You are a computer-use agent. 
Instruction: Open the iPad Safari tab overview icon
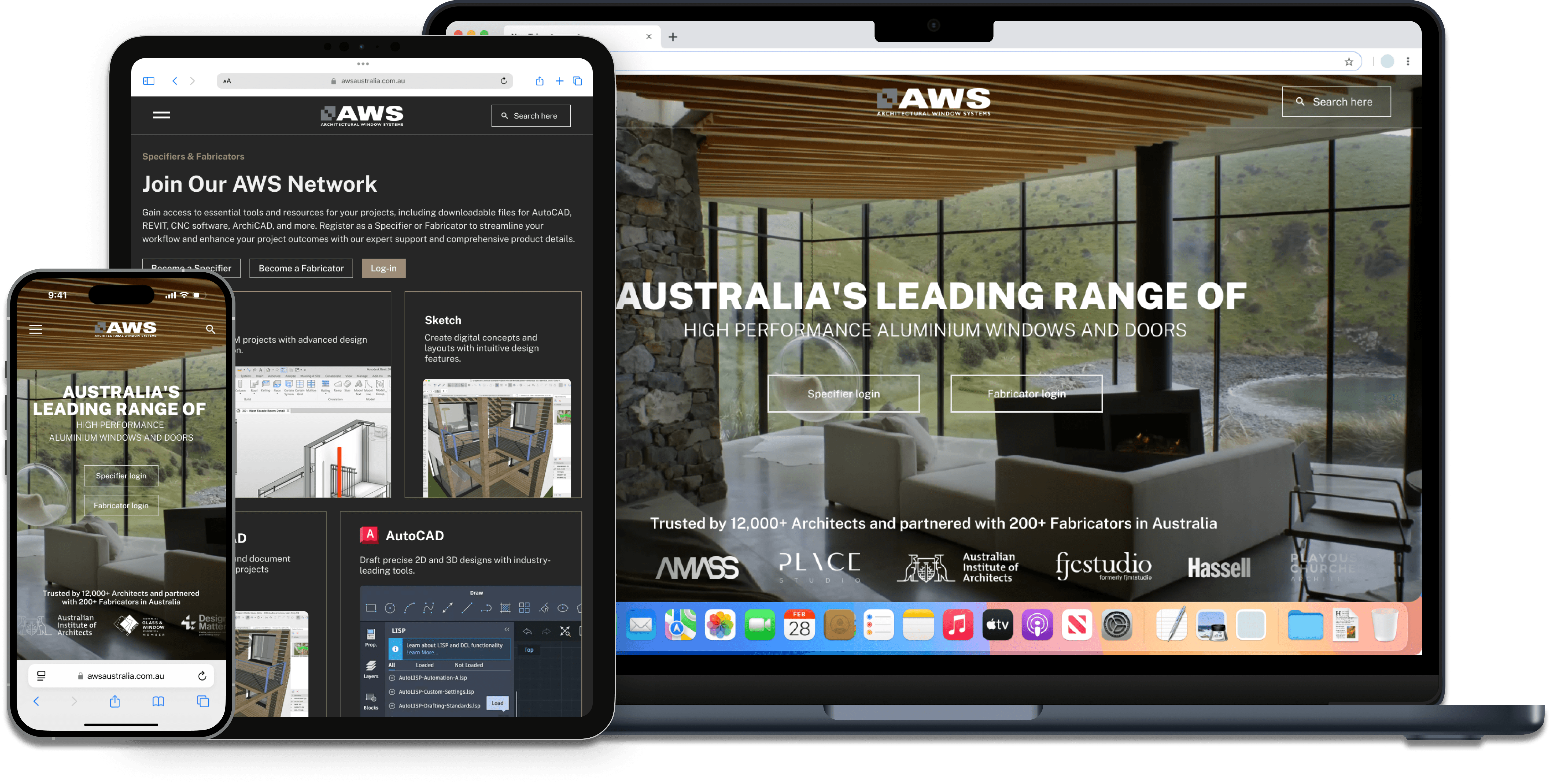point(578,81)
